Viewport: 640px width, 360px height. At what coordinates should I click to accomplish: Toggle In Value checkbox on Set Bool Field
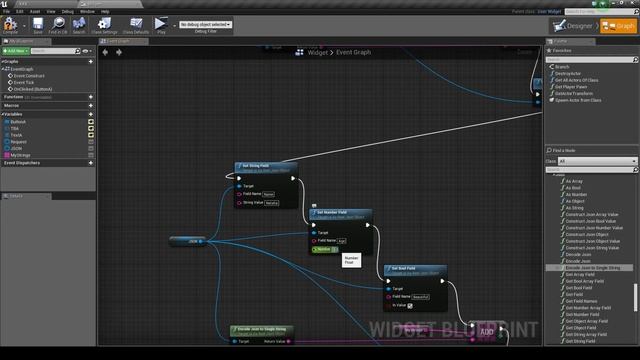pyautogui.click(x=410, y=305)
